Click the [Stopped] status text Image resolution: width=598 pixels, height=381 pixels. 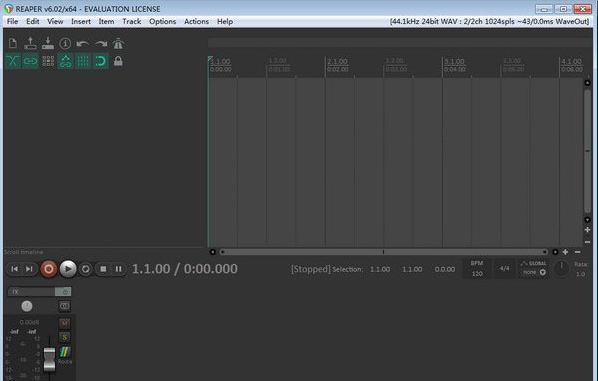click(310, 269)
